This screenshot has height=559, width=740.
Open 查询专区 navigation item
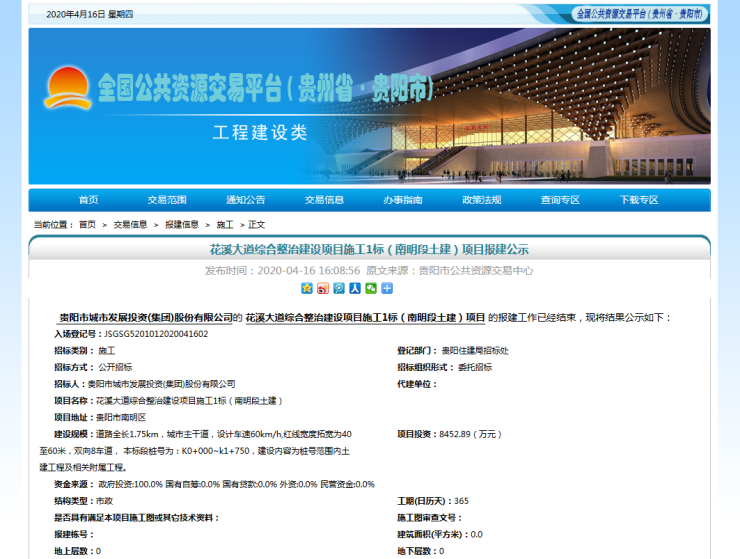pyautogui.click(x=560, y=200)
